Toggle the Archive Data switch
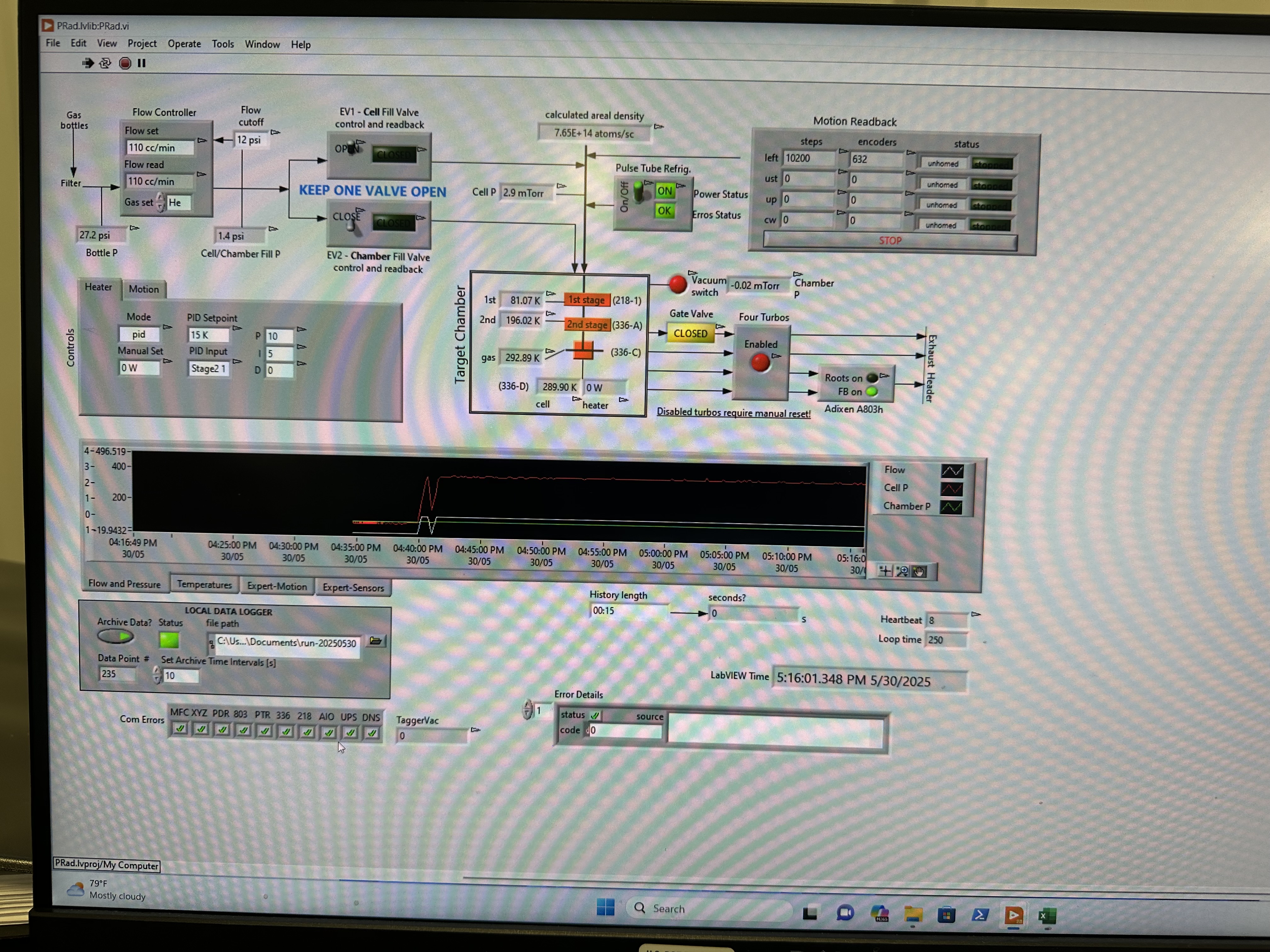The image size is (1270, 952). click(x=115, y=636)
